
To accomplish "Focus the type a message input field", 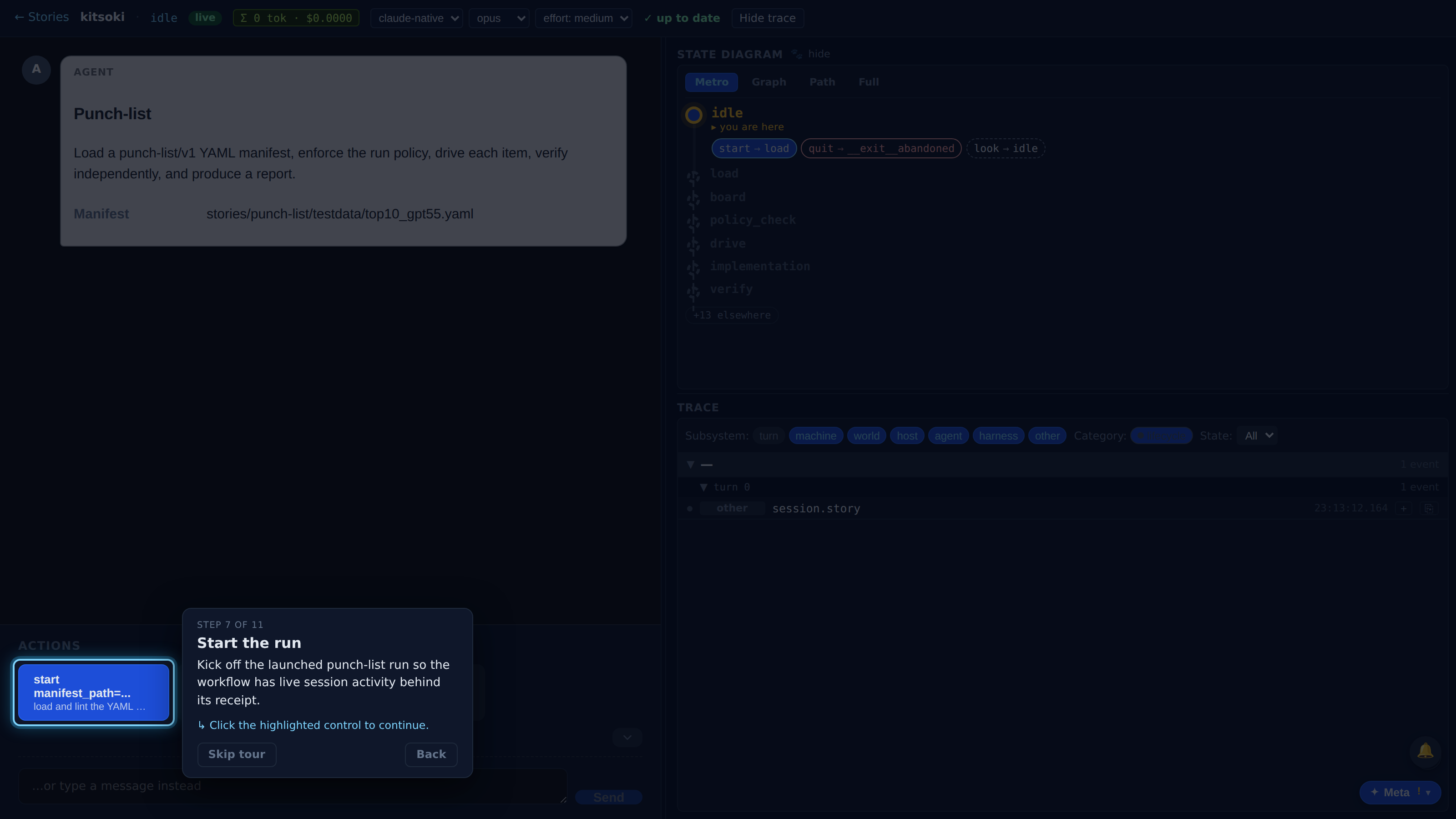I will [293, 786].
